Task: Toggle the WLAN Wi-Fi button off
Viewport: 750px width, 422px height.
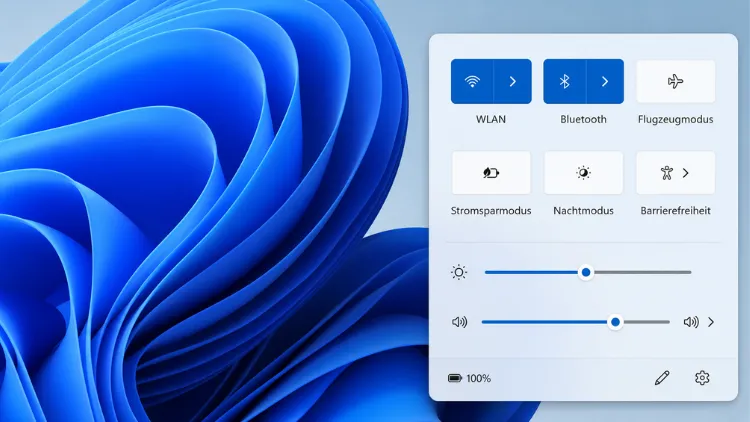Action: tap(472, 81)
